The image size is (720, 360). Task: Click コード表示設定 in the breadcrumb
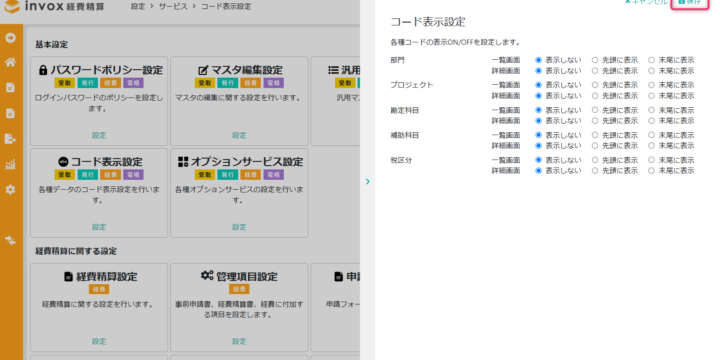pyautogui.click(x=226, y=7)
